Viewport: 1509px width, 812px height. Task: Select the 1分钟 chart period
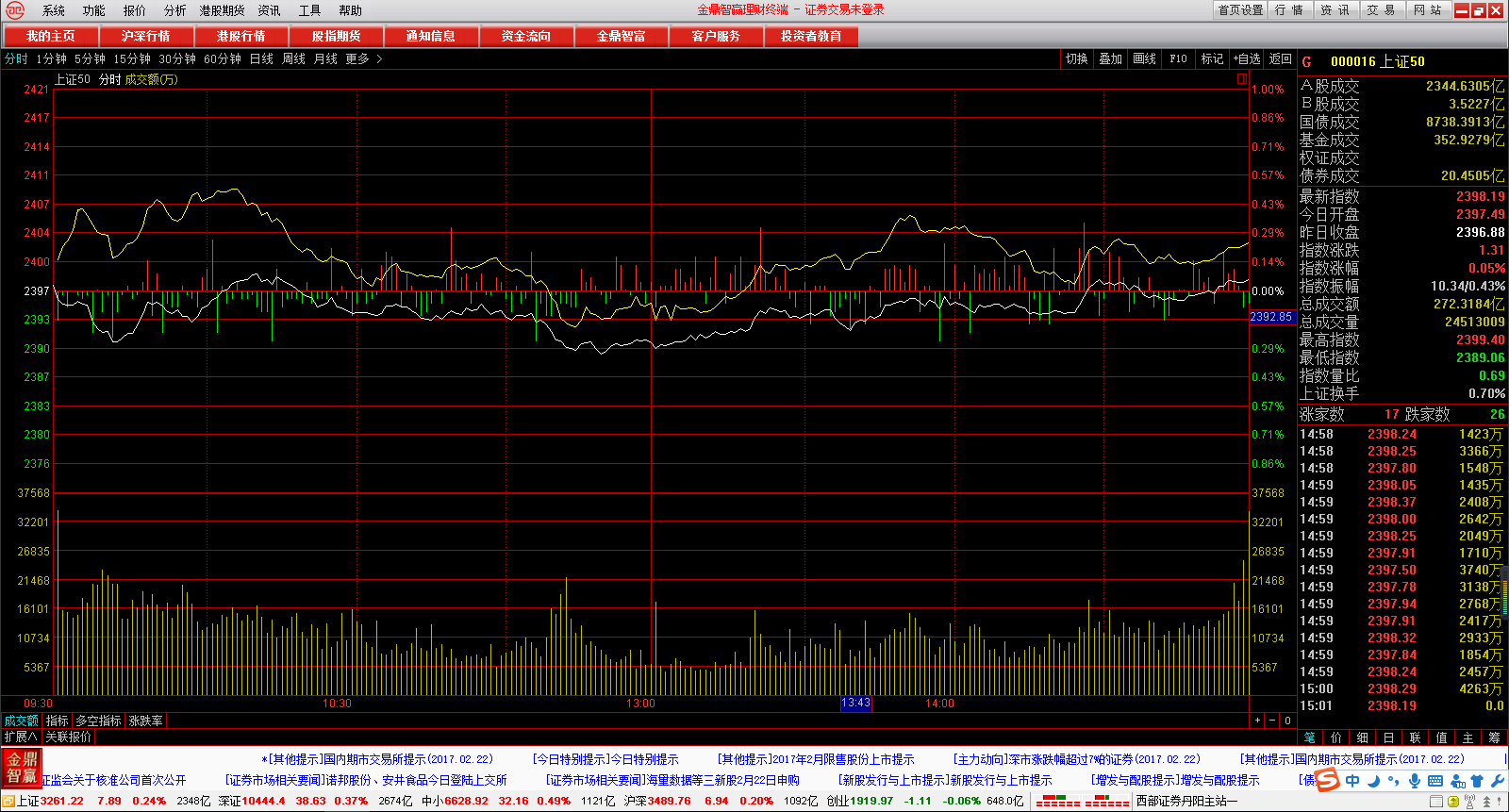point(52,58)
